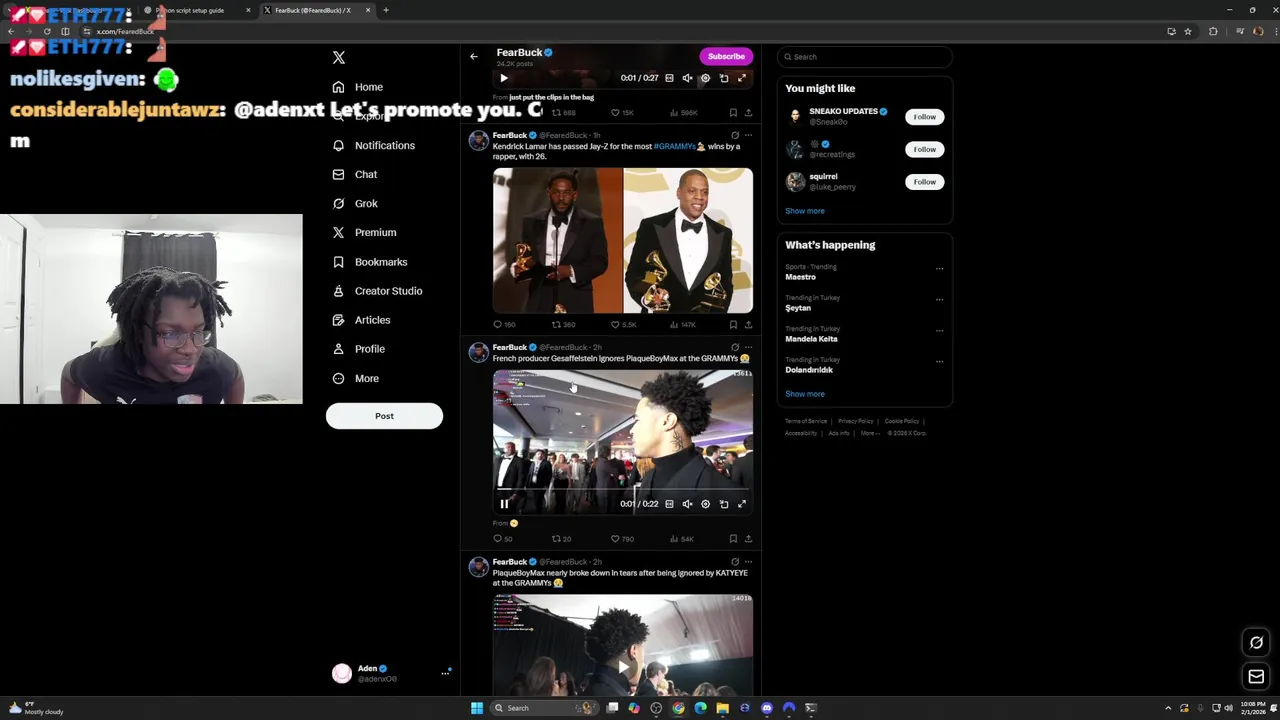
Task: Play the top 0:27 video
Action: pyautogui.click(x=504, y=78)
